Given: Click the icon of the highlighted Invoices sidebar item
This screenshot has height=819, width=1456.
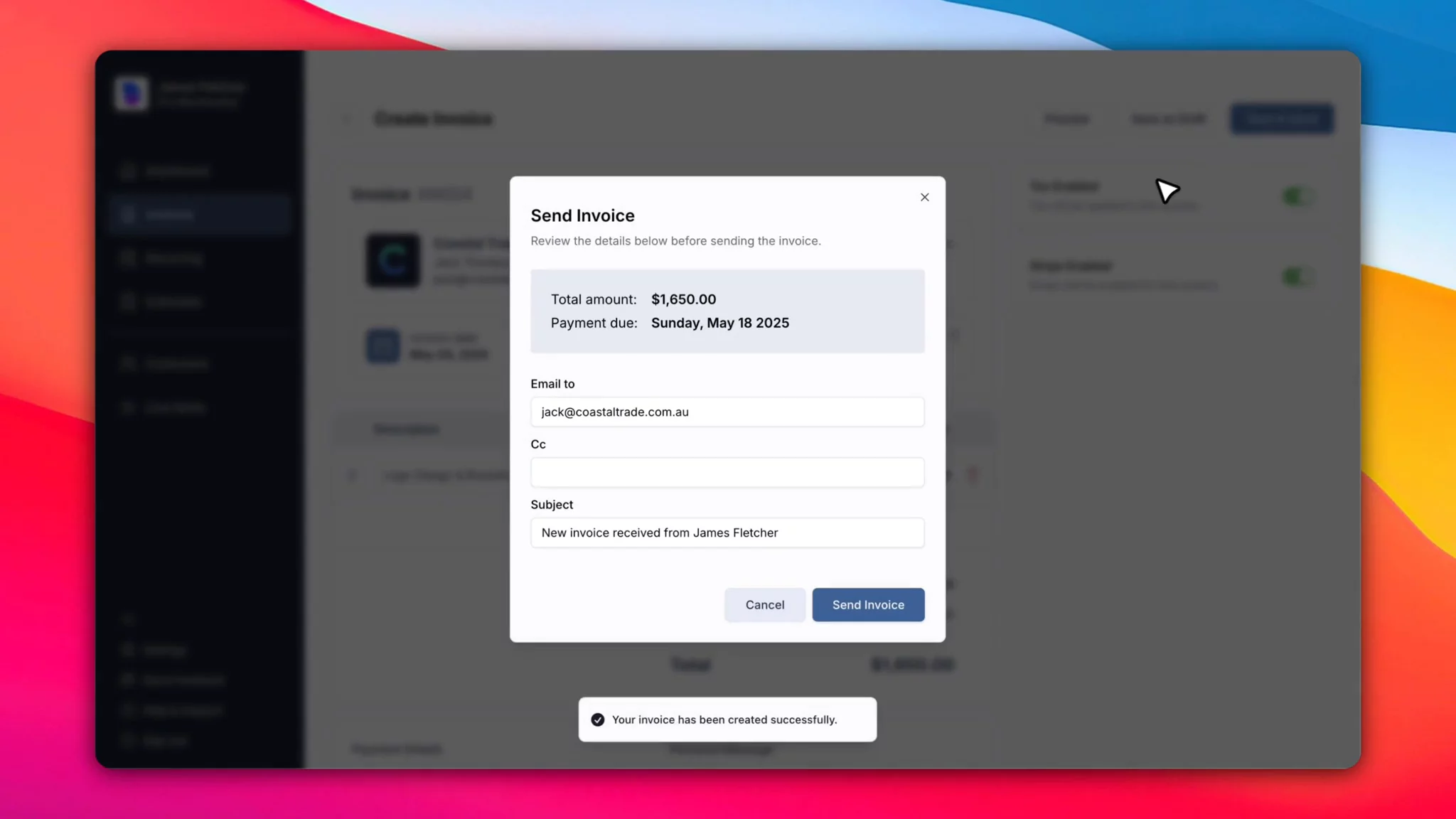Looking at the screenshot, I should tap(128, 215).
